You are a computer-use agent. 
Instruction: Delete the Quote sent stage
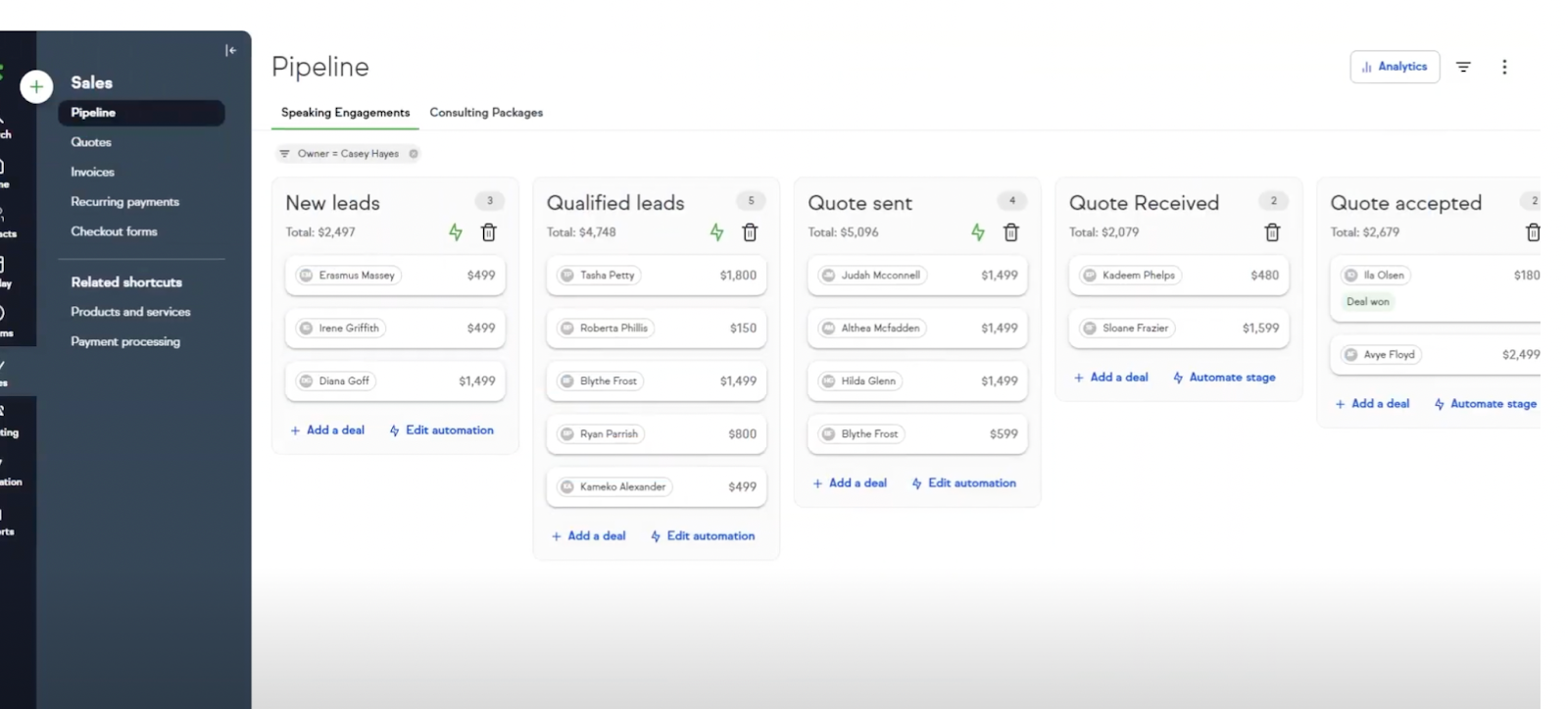coord(1011,232)
